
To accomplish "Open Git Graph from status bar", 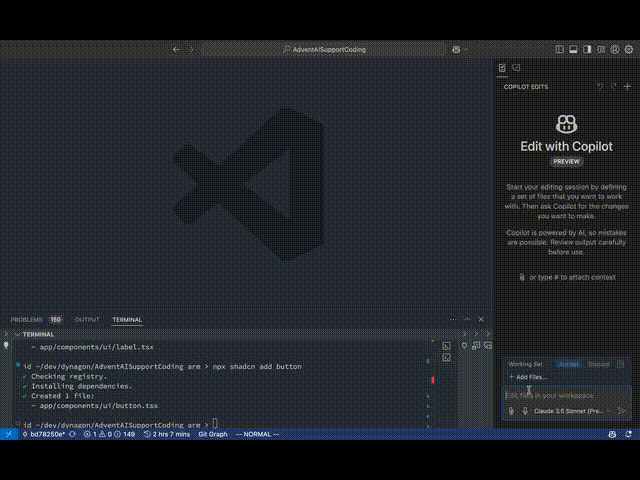I will [x=213, y=434].
